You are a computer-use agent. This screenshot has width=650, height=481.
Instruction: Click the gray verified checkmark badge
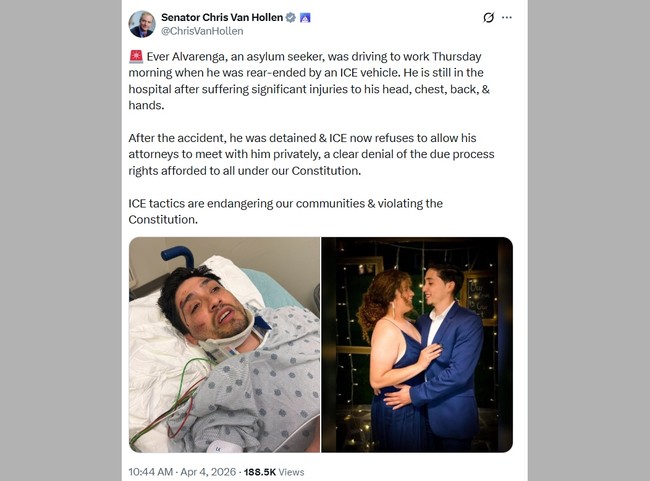click(291, 18)
